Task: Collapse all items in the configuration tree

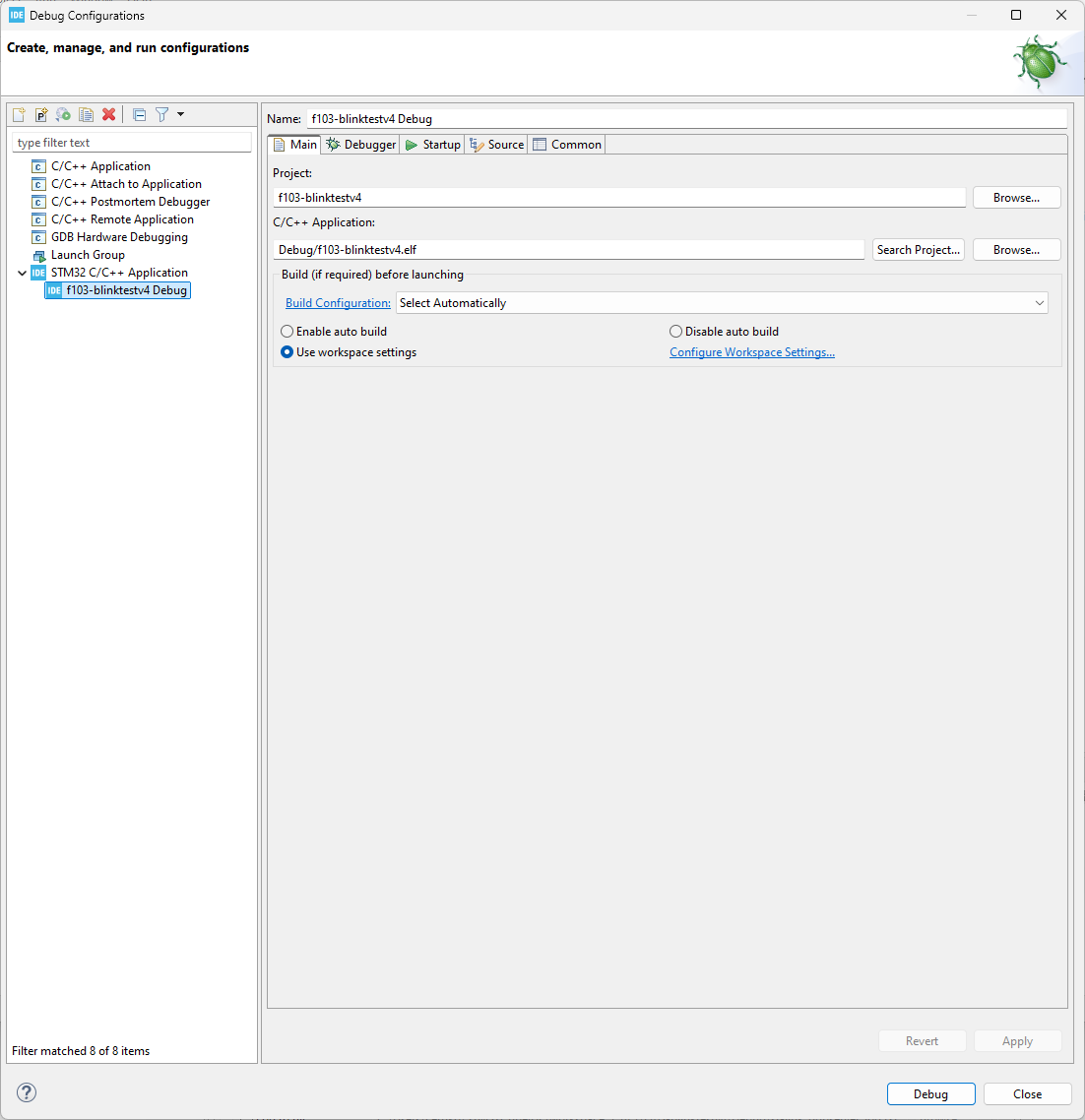Action: [139, 114]
